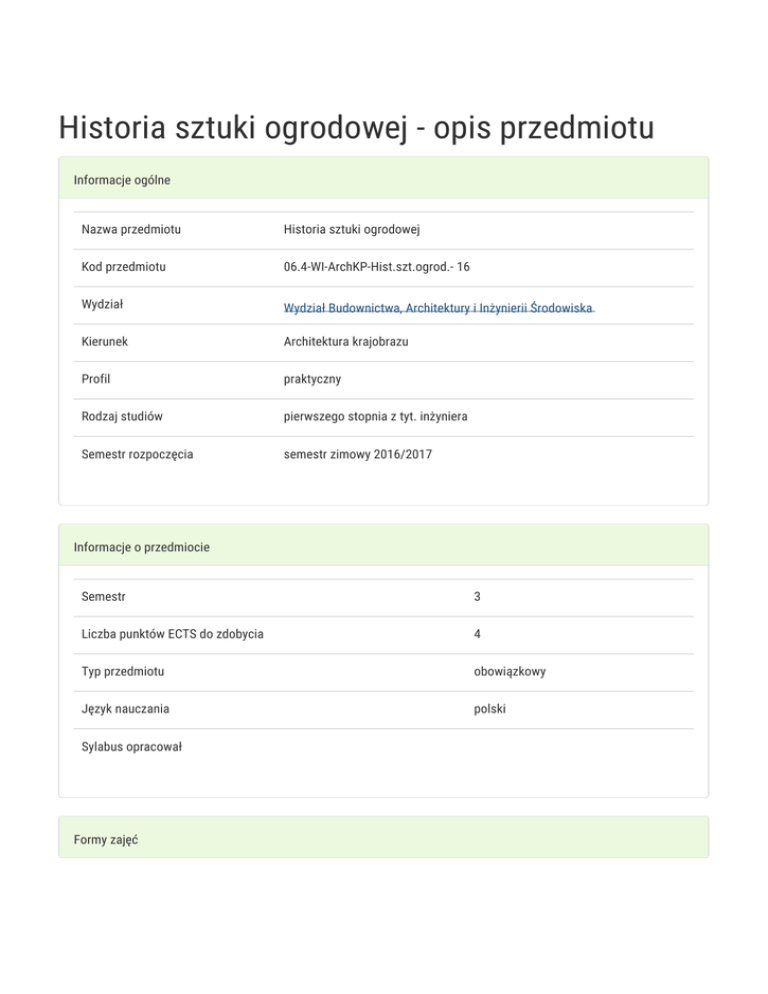The height and width of the screenshot is (994, 768).
Task: Click the course code 06.4-WI-ArchKP-Hist.szt.ogrod.- 16
Action: click(377, 267)
